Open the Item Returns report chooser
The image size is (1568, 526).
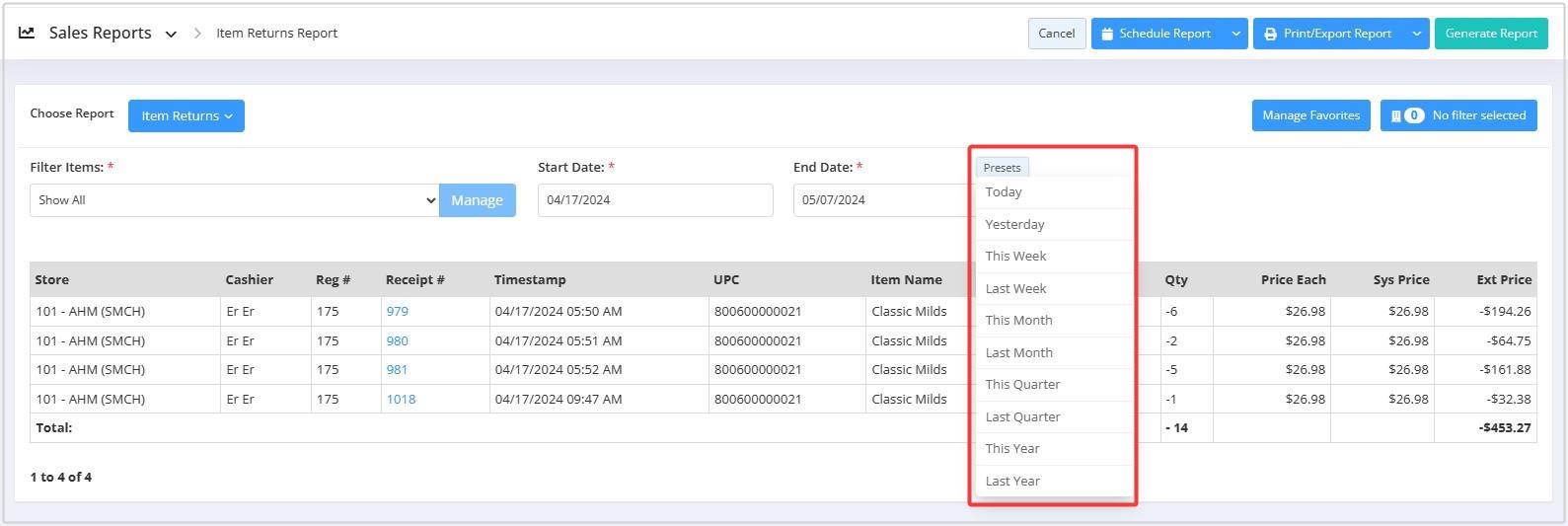[186, 115]
